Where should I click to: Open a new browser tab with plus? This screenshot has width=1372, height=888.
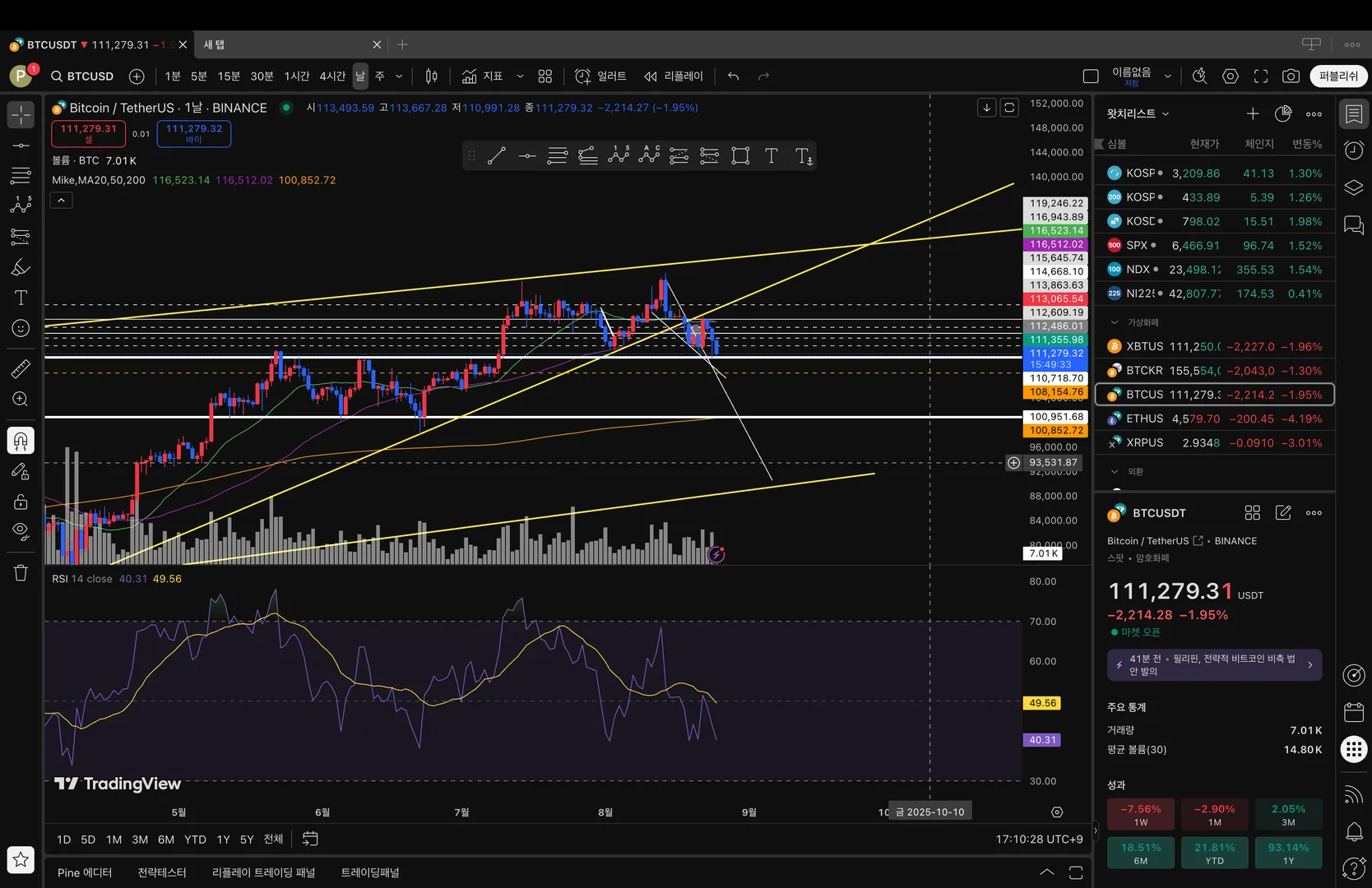click(402, 44)
